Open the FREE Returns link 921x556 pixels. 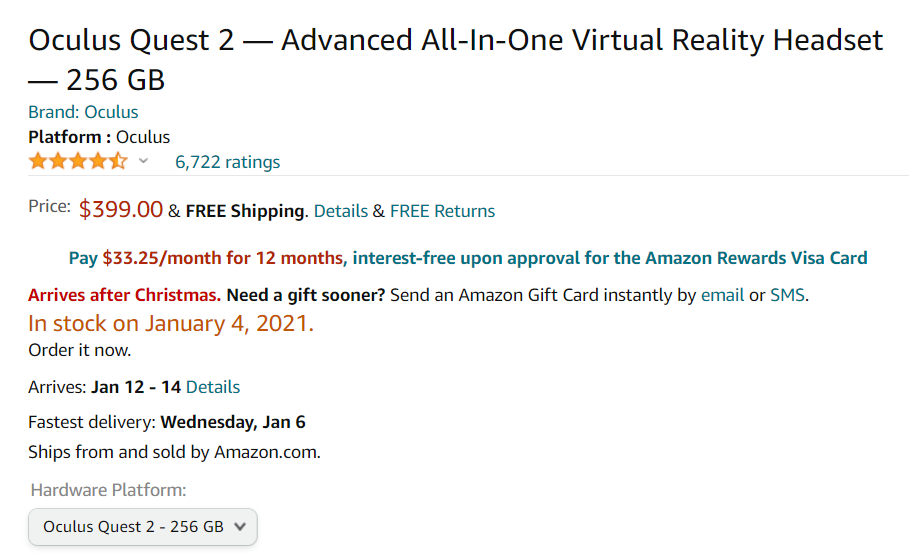pyautogui.click(x=442, y=211)
